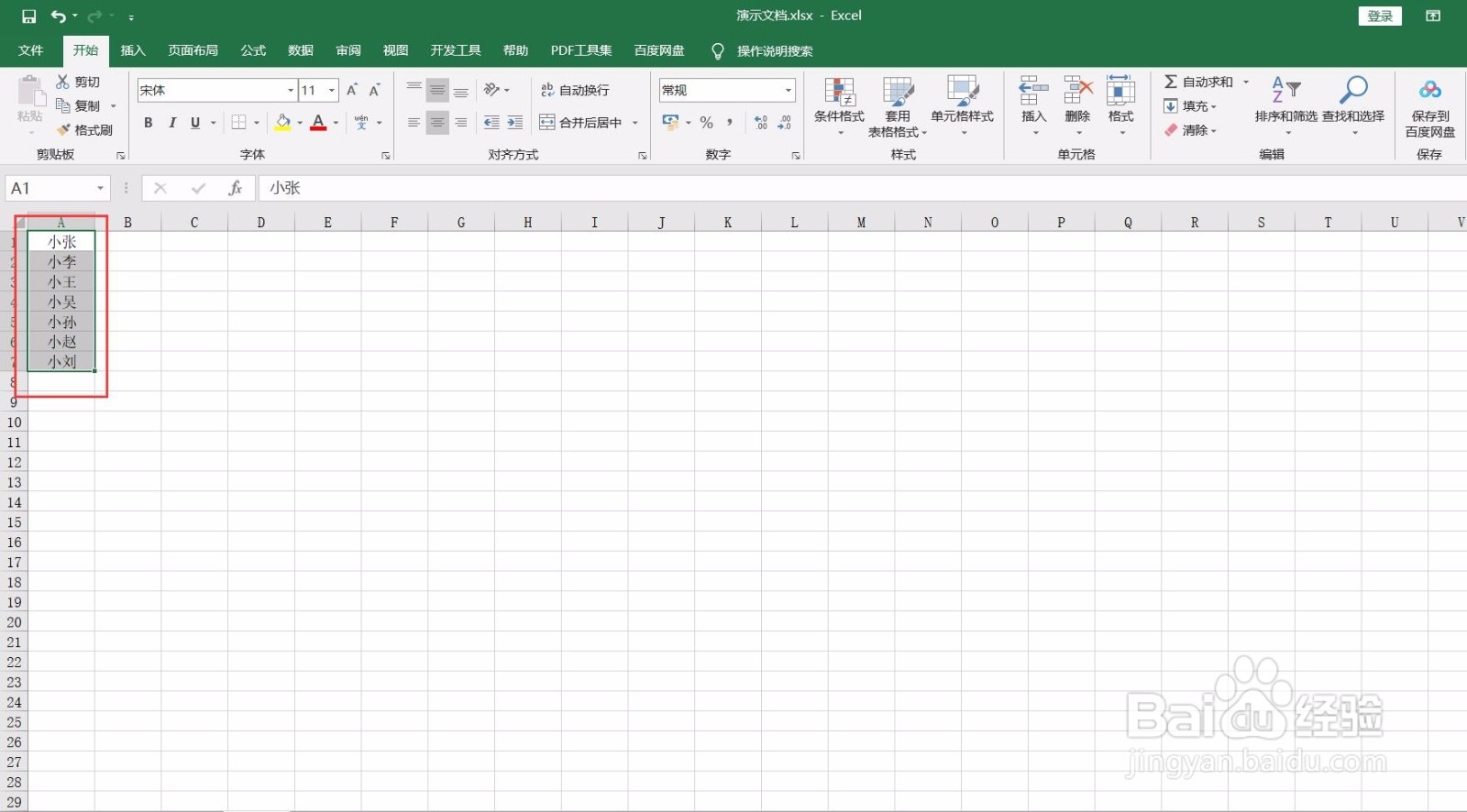Open font color dropdown arrow
Viewport: 1467px width, 812px height.
pos(336,122)
